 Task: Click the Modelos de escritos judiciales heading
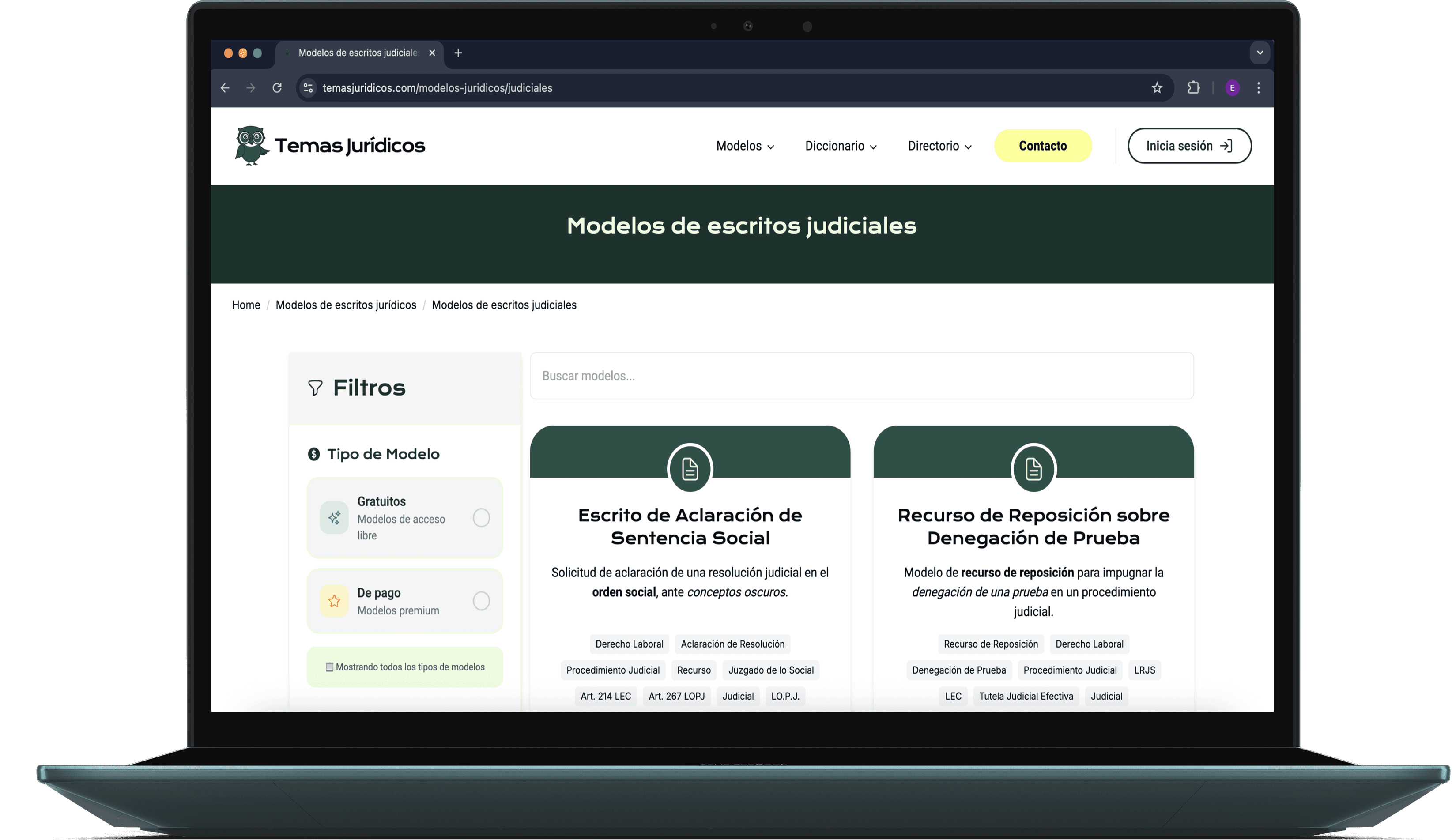pos(742,226)
